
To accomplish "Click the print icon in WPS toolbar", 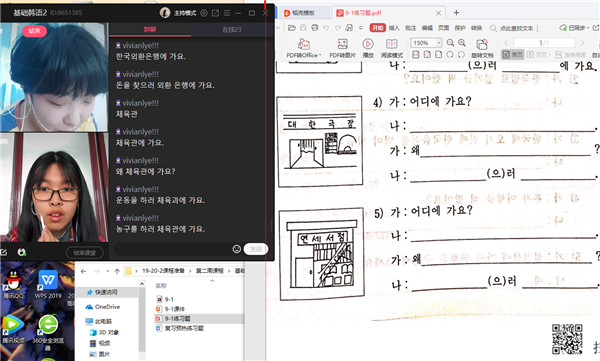I will pyautogui.click(x=315, y=28).
